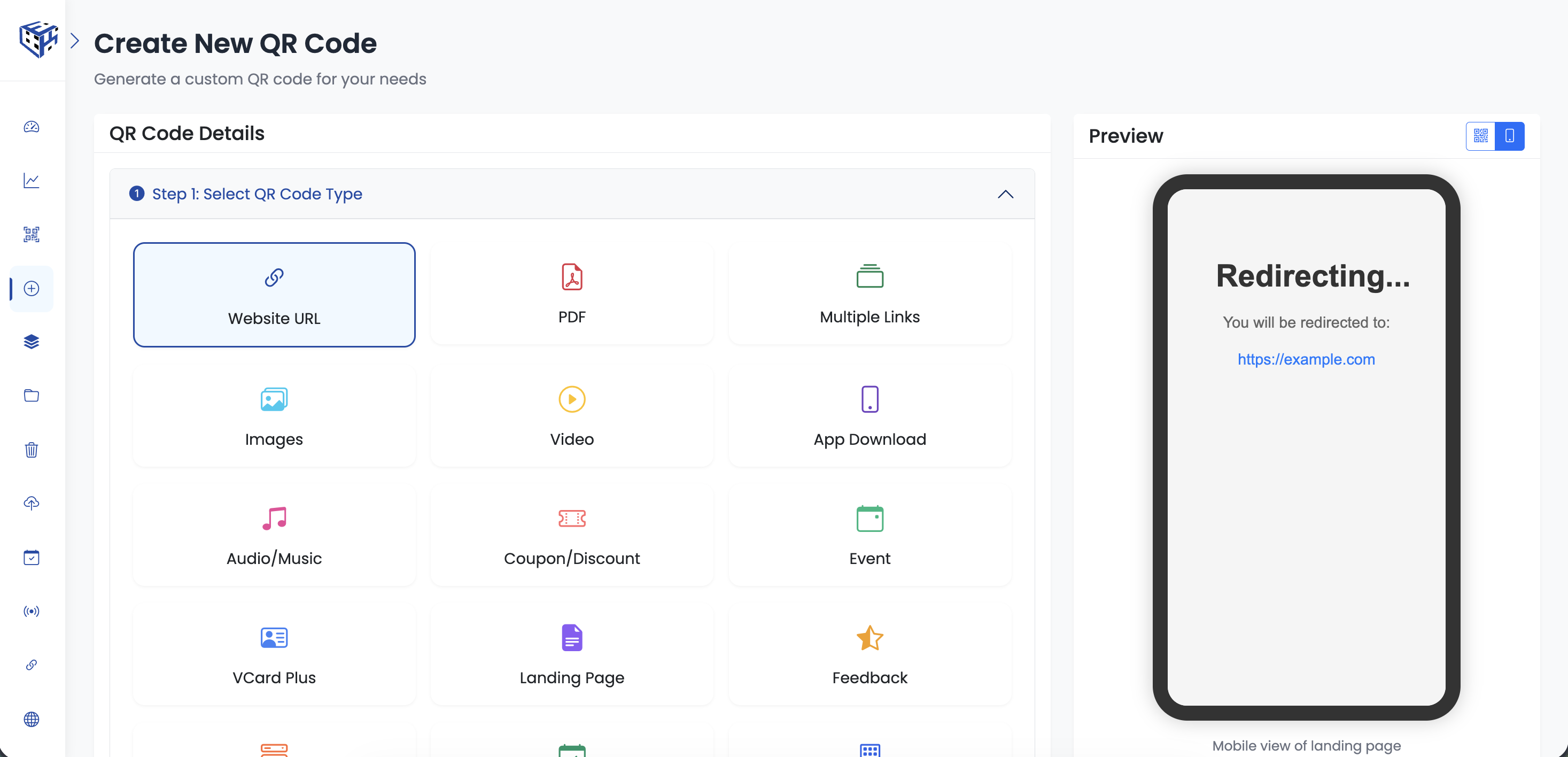Viewport: 1568px width, 757px height.
Task: Open the https://example.com link in preview
Action: tap(1306, 359)
